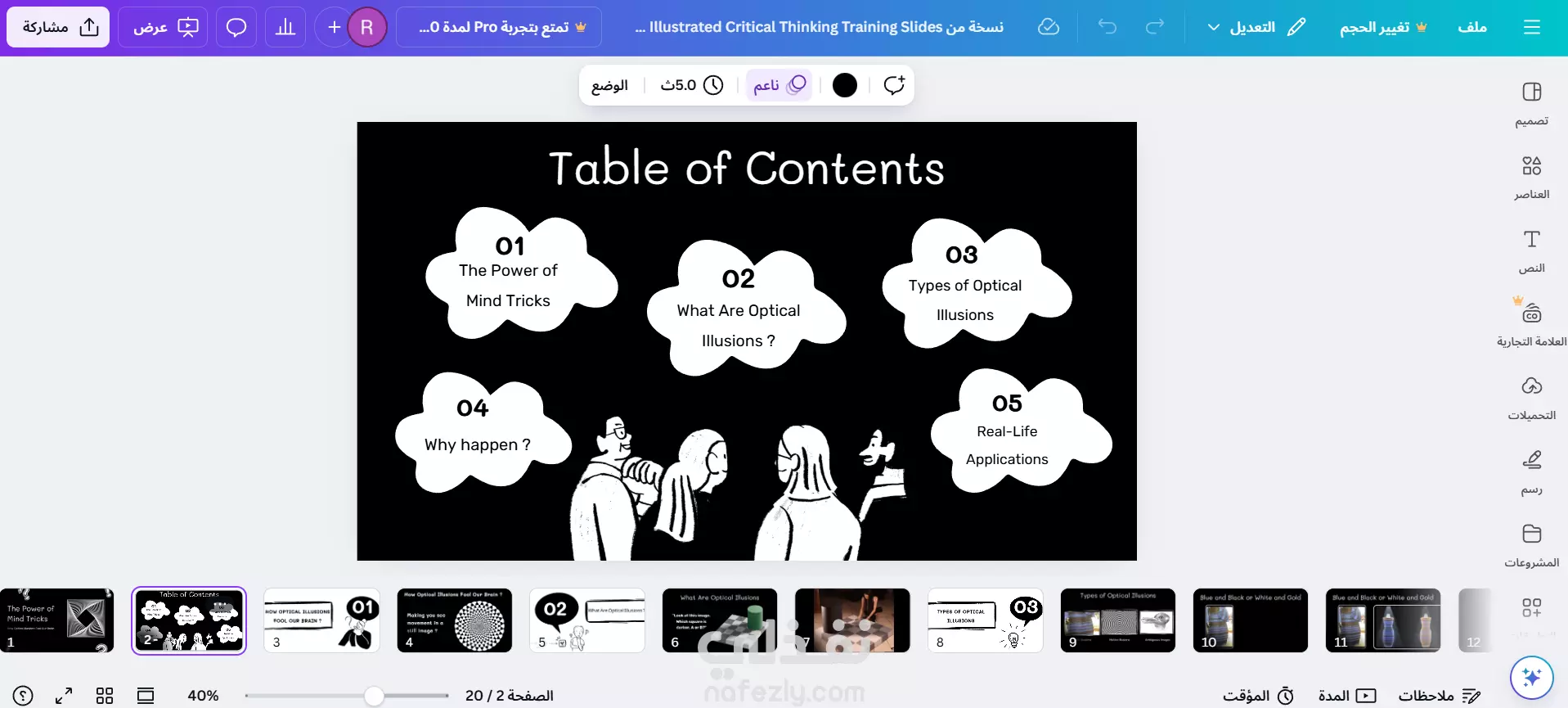Click the Table of Contents title on slide
Screen dimensions: 1568x708
pos(746,169)
